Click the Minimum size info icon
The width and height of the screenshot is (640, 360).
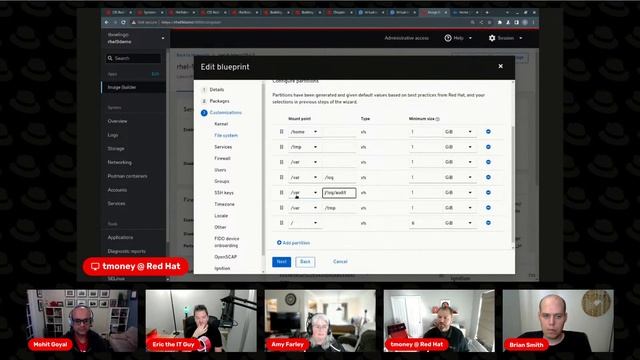(x=438, y=119)
